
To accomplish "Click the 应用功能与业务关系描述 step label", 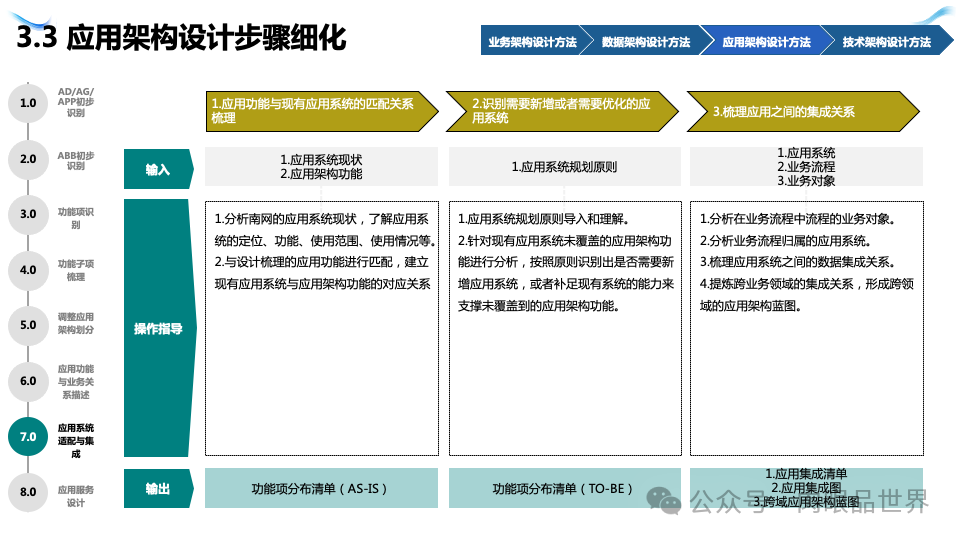I will click(x=76, y=381).
